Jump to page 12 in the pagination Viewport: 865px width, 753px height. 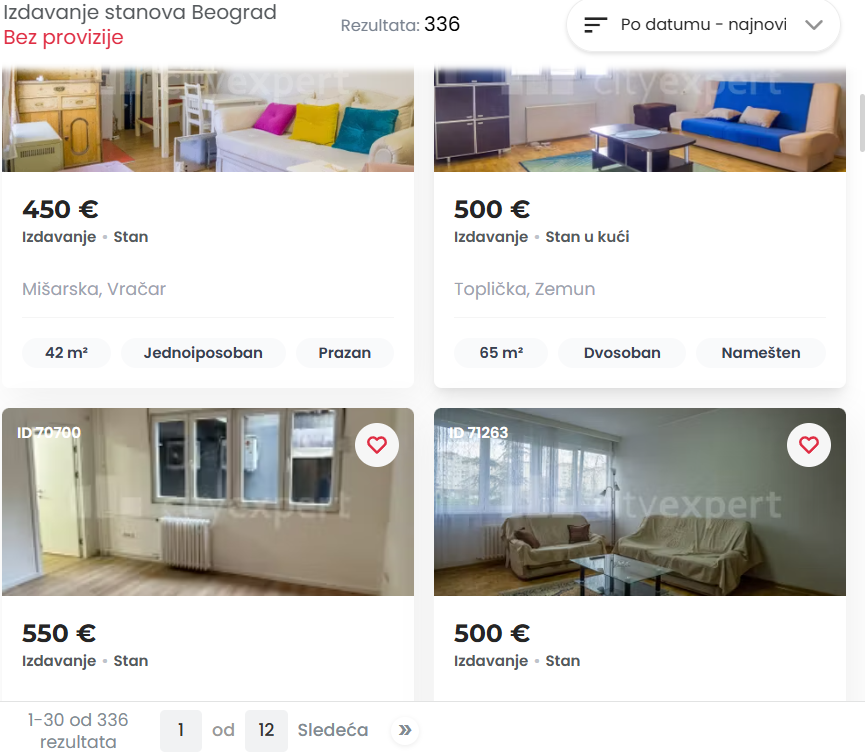click(x=266, y=730)
